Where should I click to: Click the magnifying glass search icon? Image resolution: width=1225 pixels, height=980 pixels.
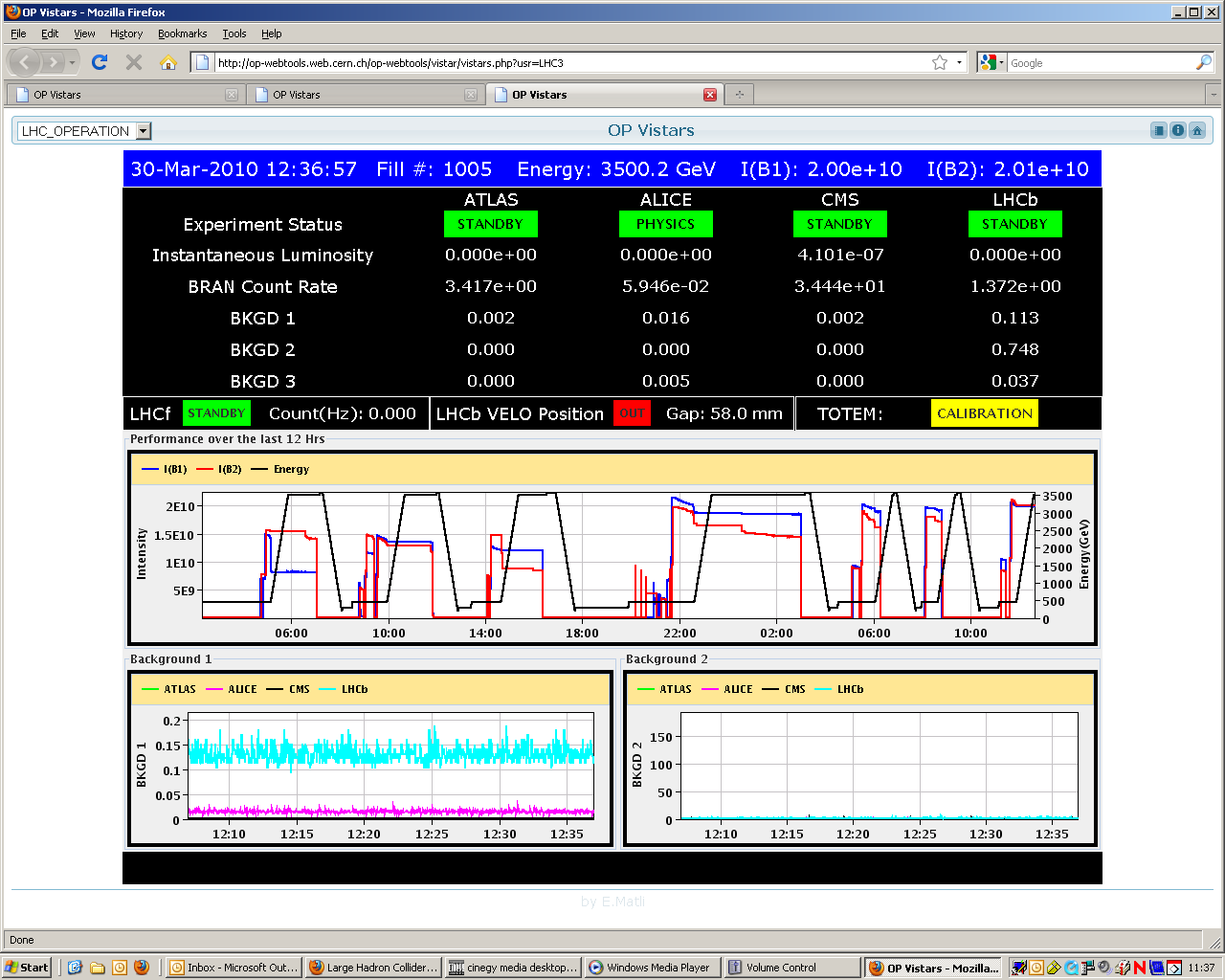pos(1203,62)
